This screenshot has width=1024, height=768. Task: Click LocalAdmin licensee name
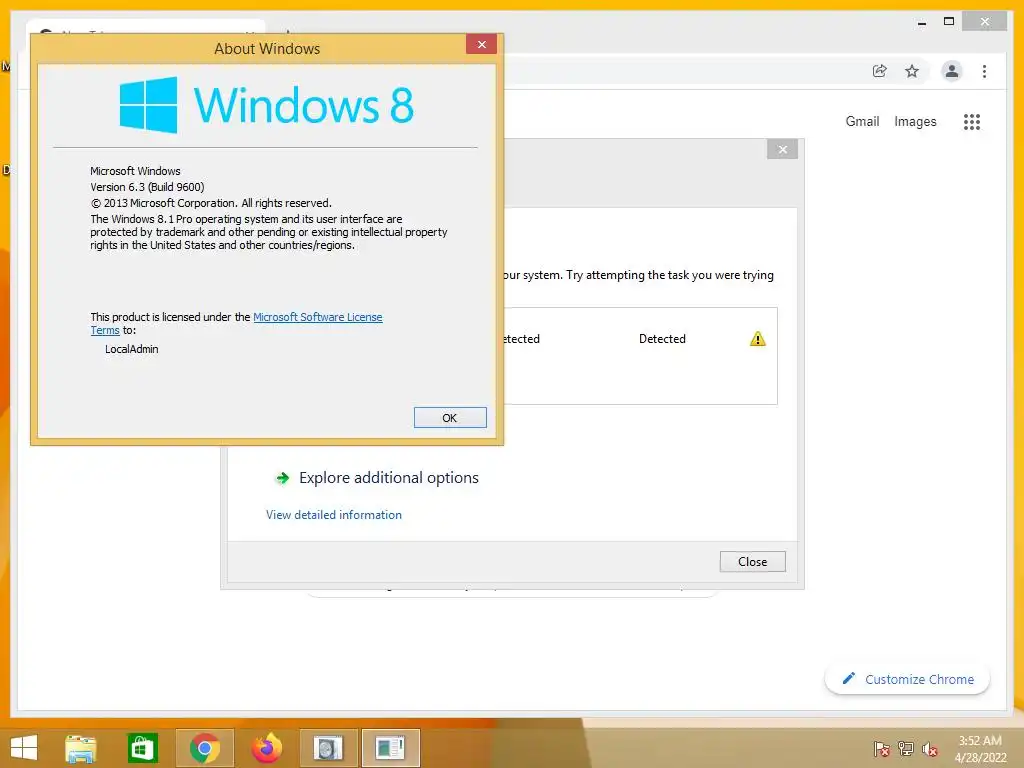[x=131, y=349]
